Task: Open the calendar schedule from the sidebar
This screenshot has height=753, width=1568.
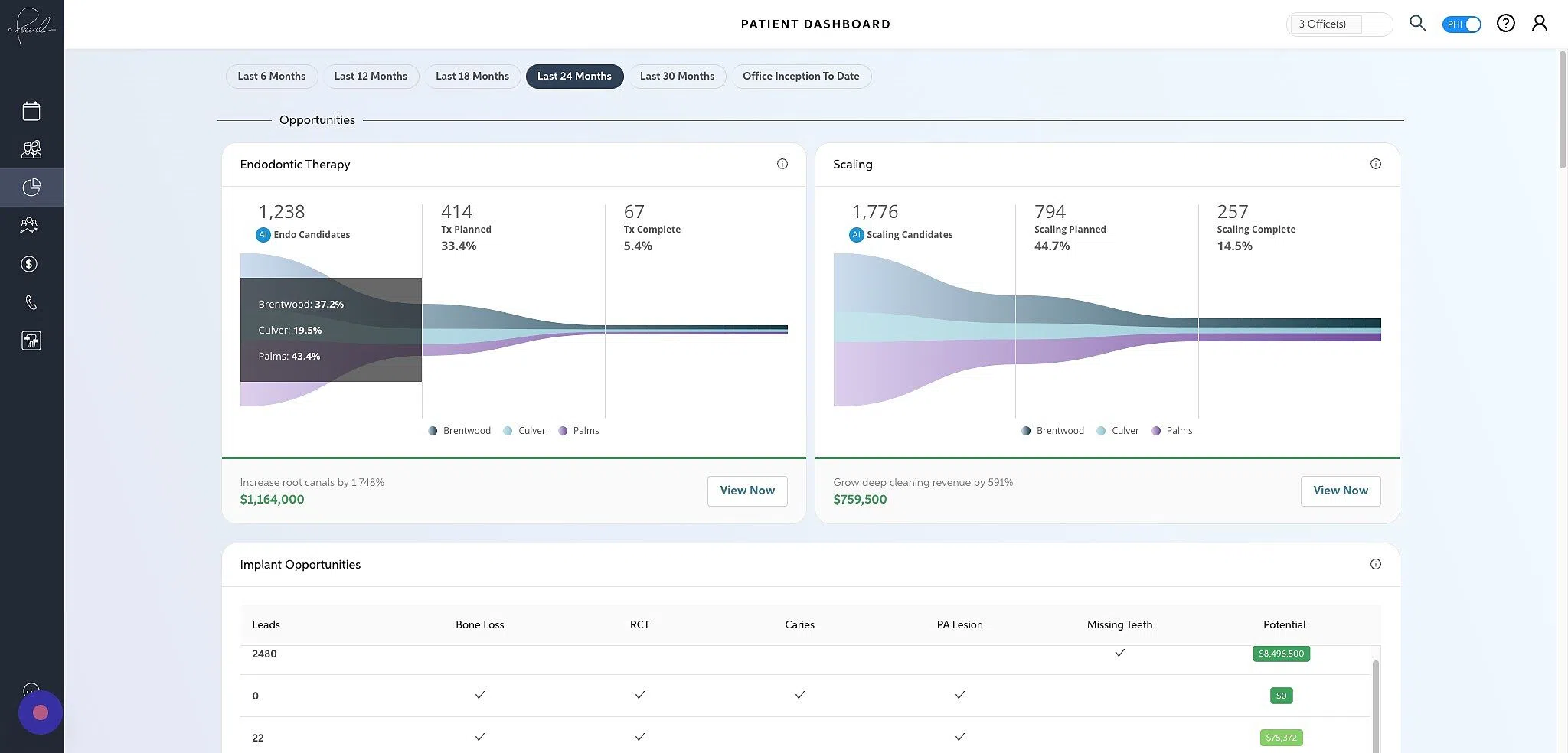Action: (x=31, y=110)
